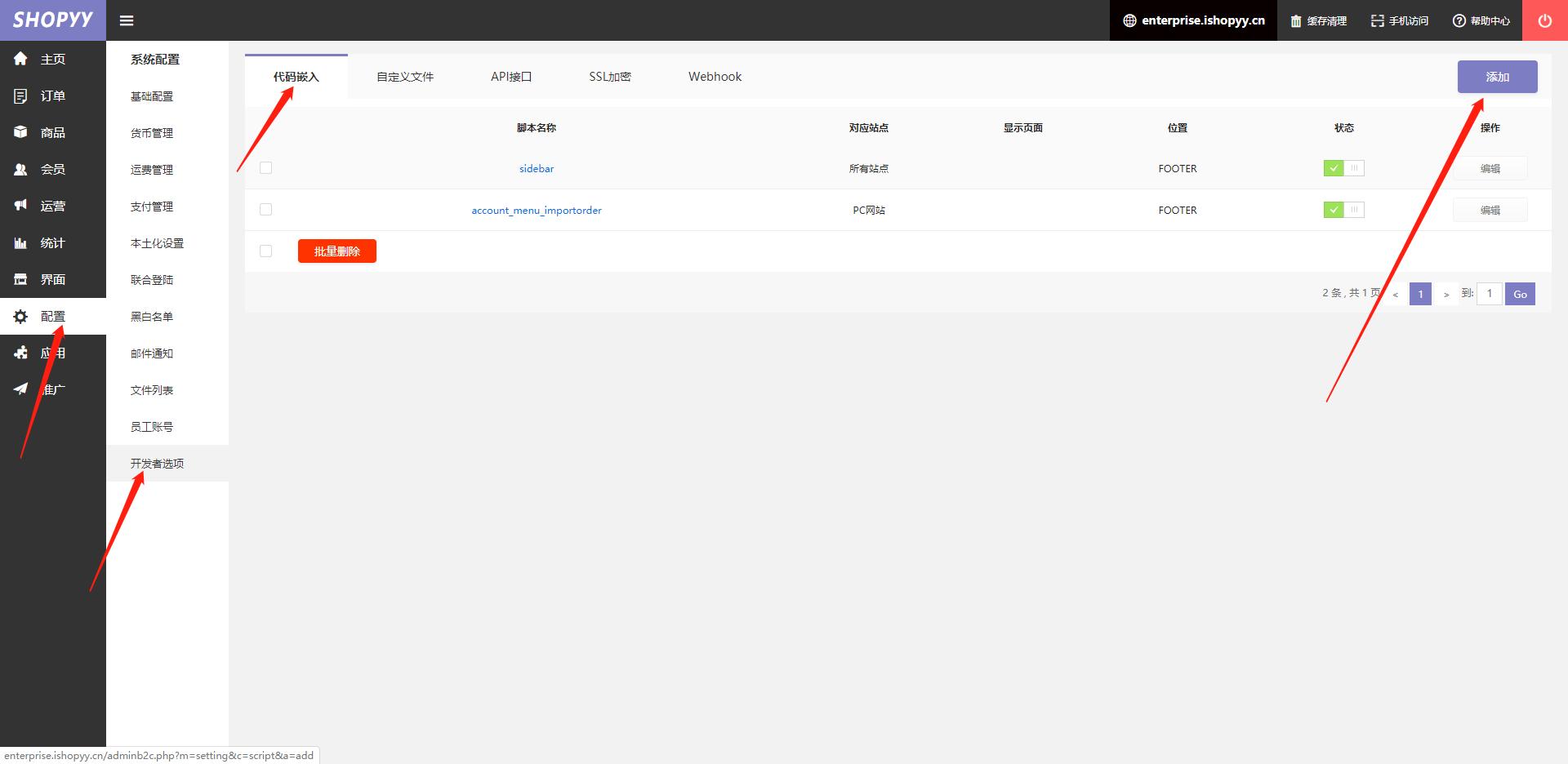The height and width of the screenshot is (764, 1568).
Task: Open the 商品 products box icon
Action: (x=20, y=132)
